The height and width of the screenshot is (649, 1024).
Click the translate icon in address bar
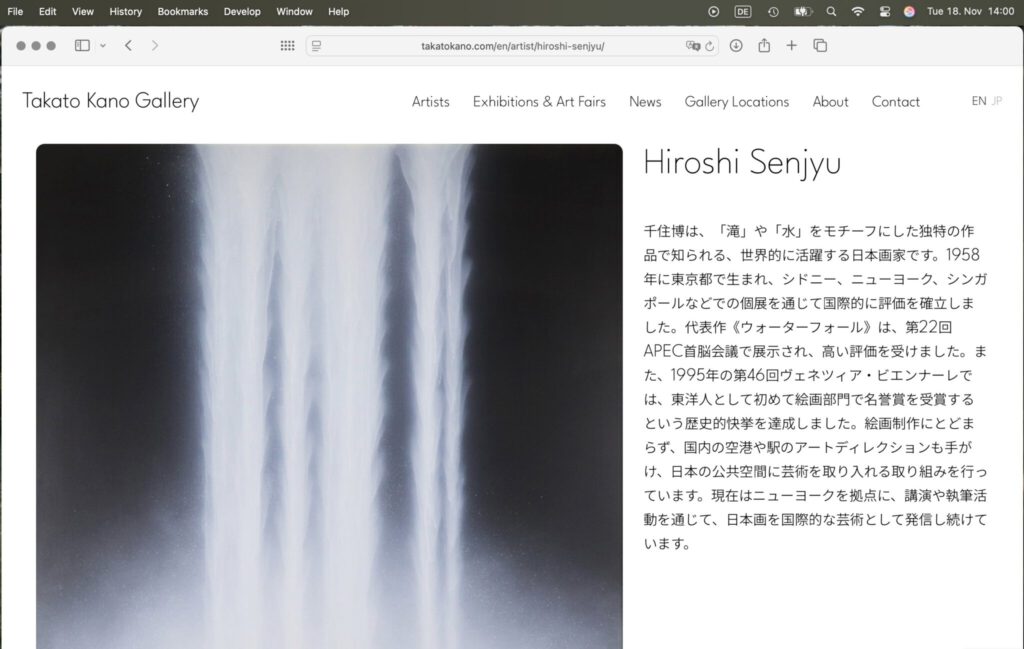[692, 46]
